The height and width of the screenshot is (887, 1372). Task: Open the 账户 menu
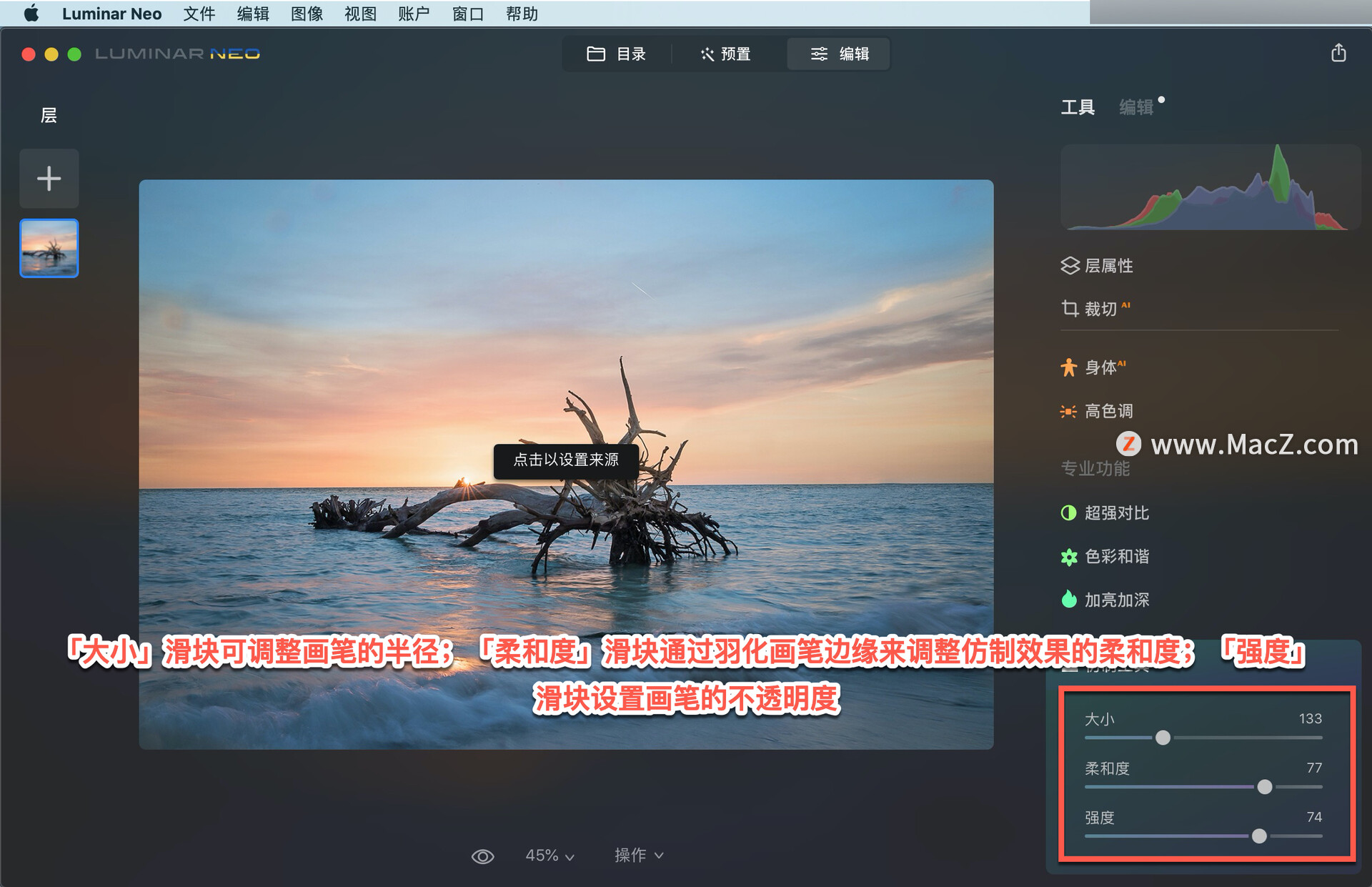point(414,14)
